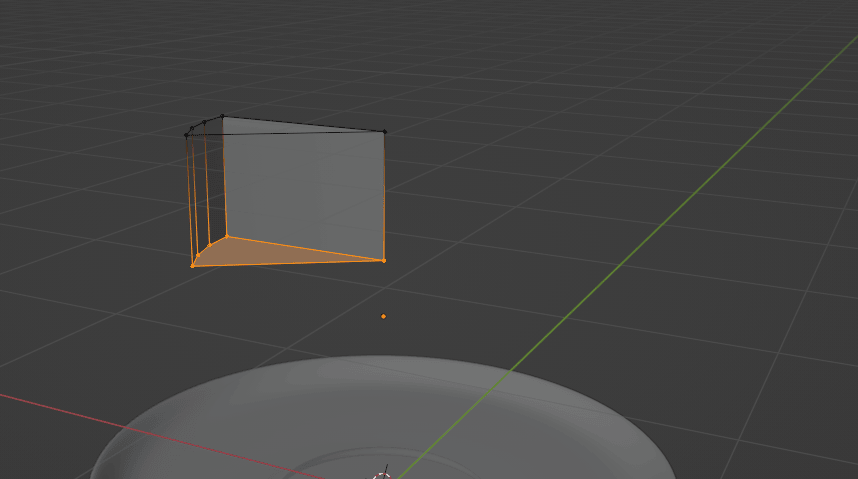Click the orange object origin dot below the mesh

(x=383, y=316)
